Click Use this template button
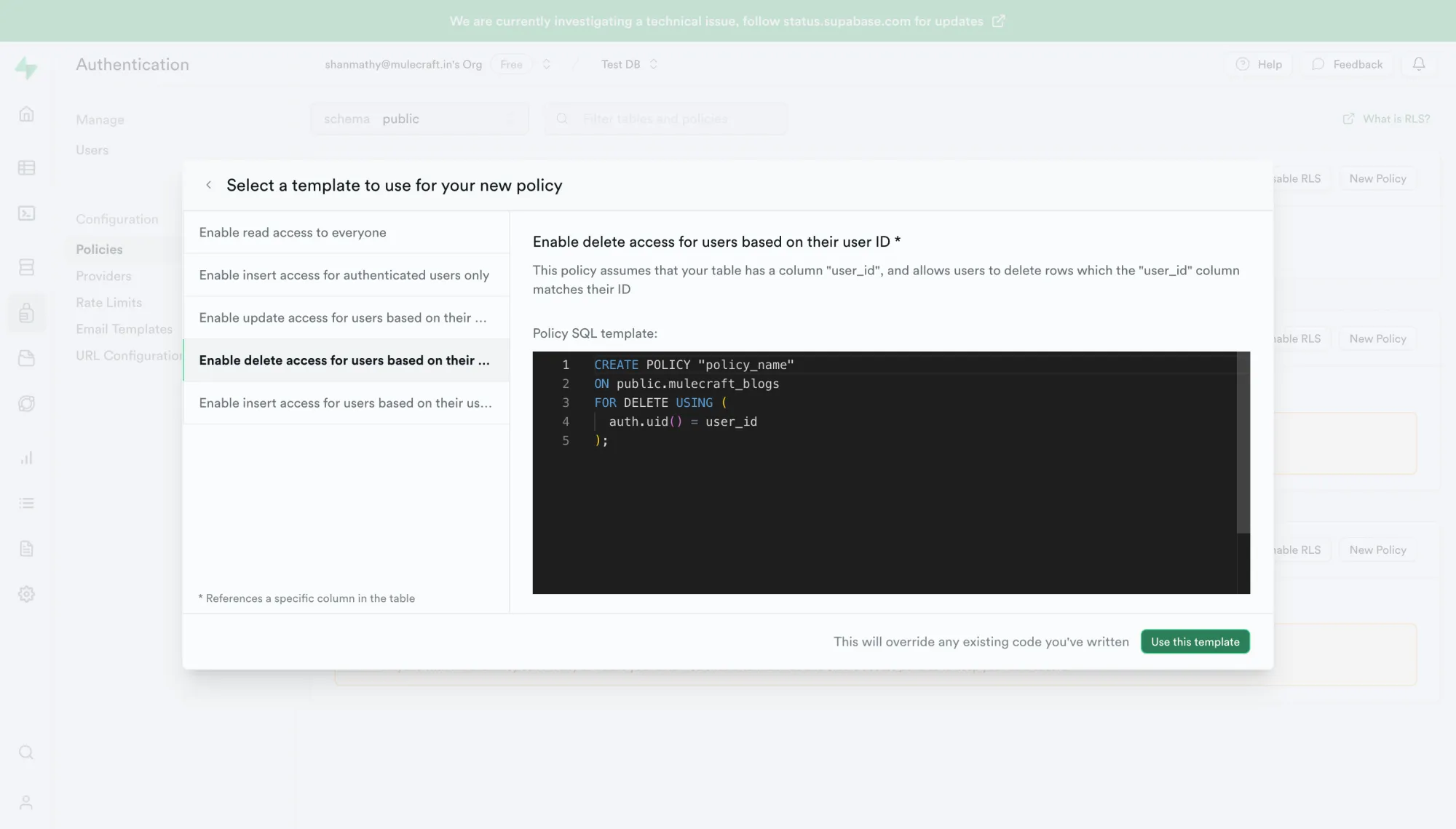This screenshot has width=1456, height=829. point(1195,642)
